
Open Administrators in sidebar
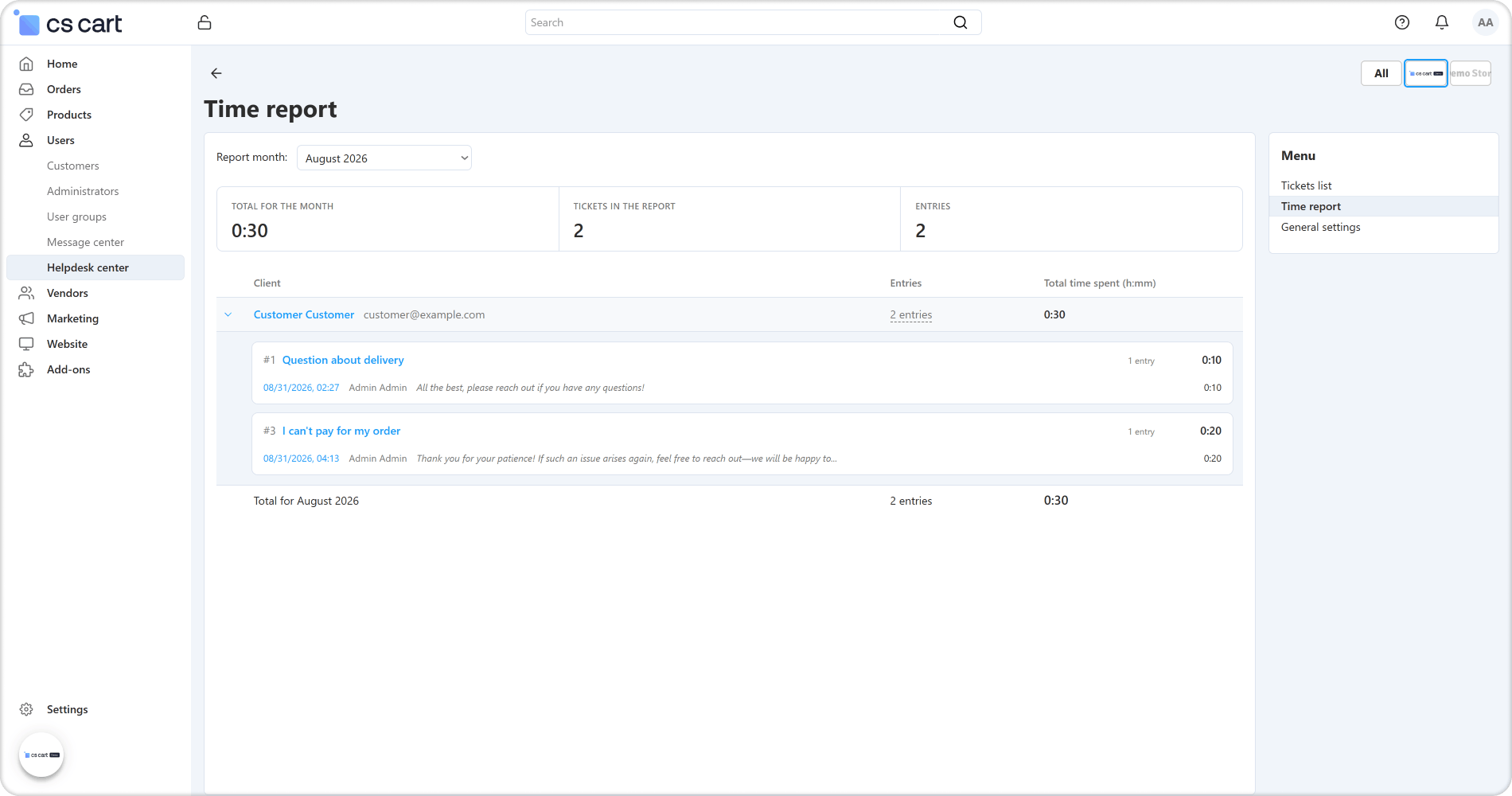coord(83,191)
